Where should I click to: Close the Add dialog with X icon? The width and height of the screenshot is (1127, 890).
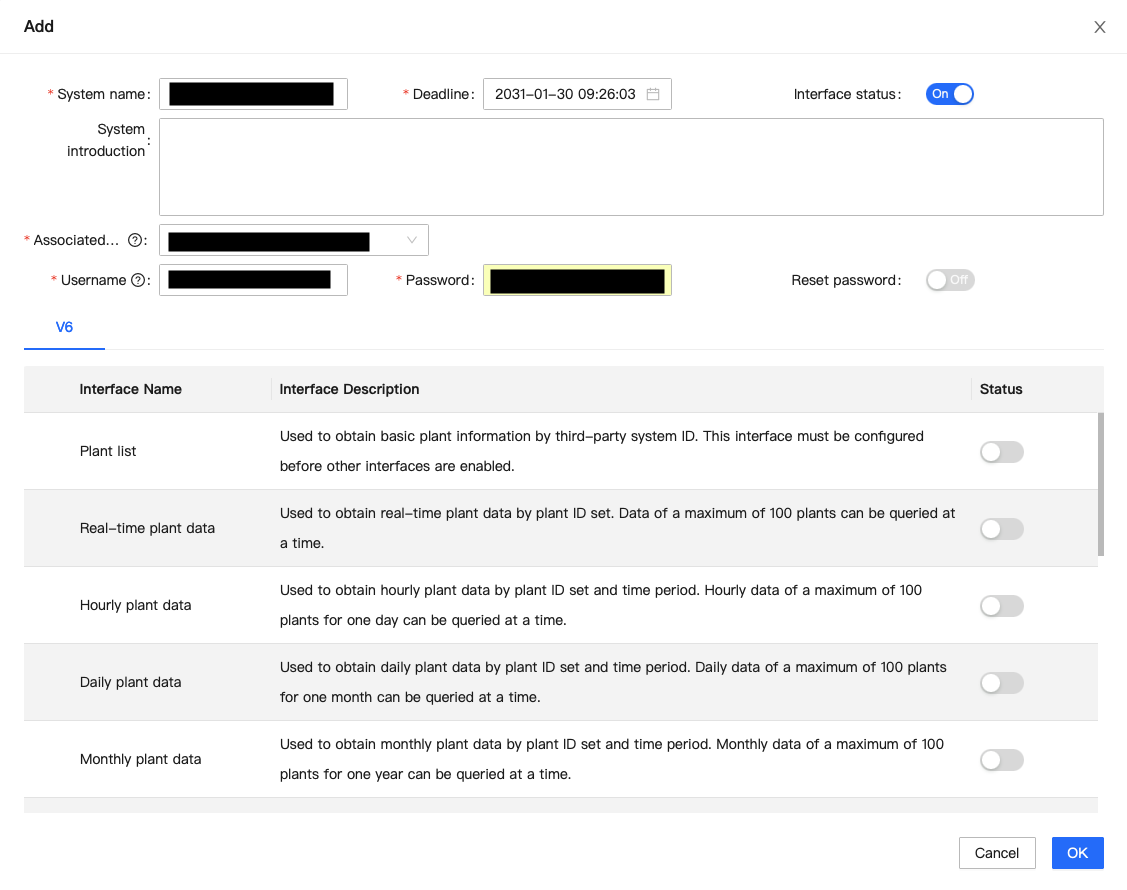[x=1099, y=27]
